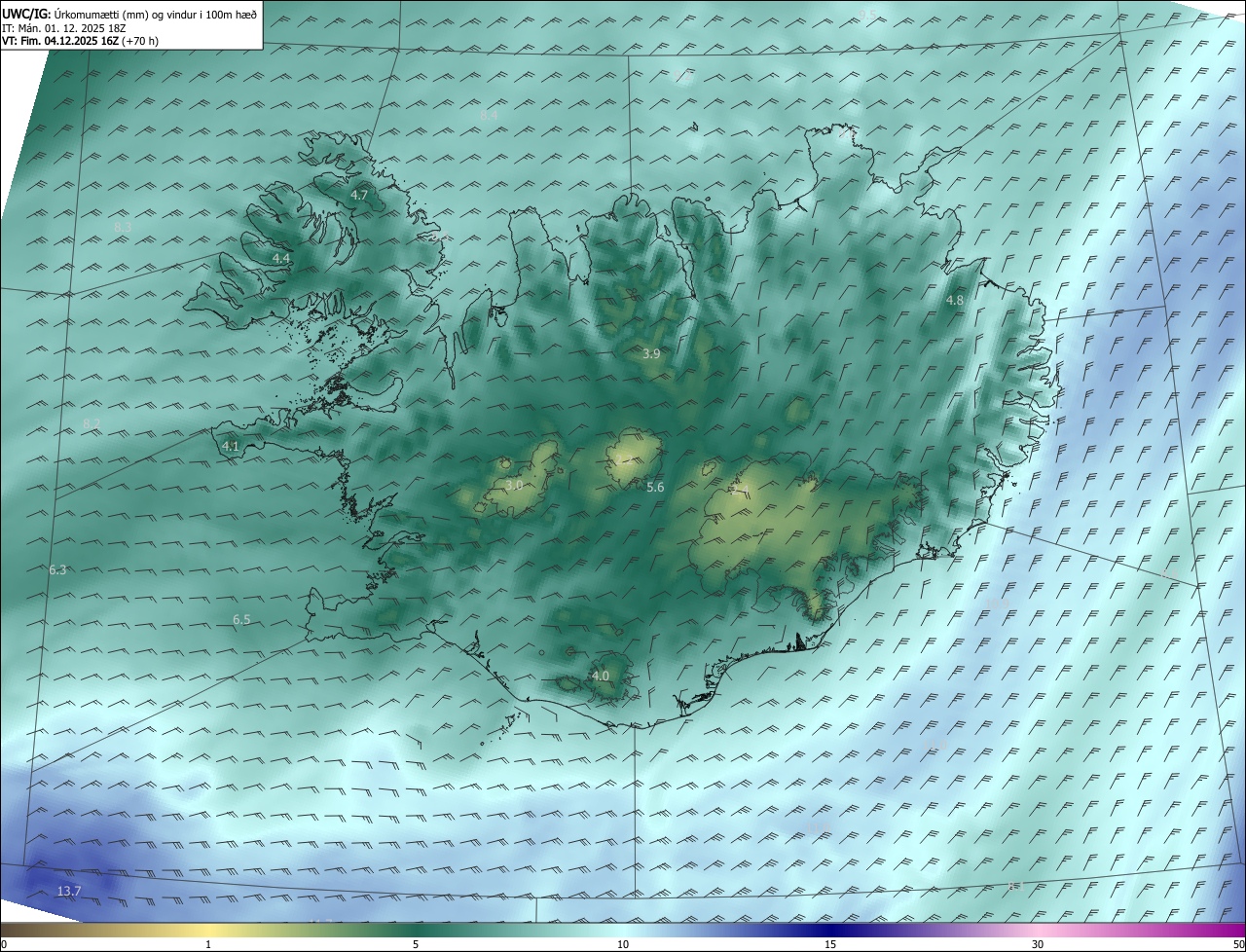Click the 4.1 value label on Snæfellsnes
The image size is (1246, 952).
[x=231, y=446]
